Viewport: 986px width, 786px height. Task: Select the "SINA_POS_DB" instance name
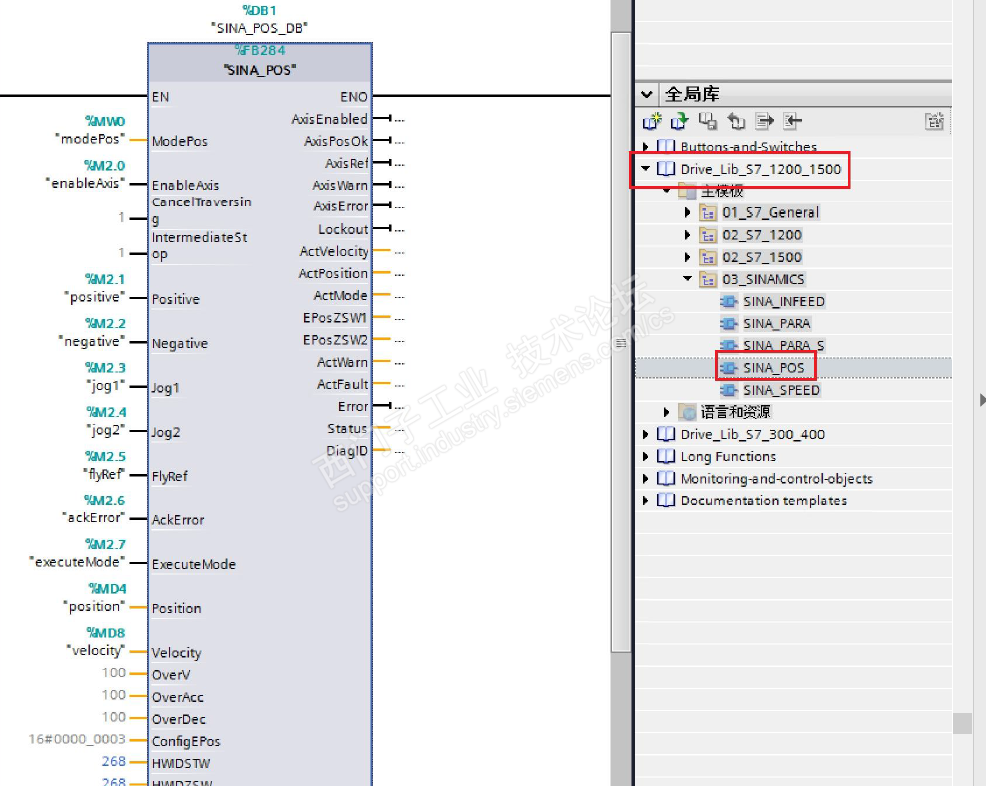click(259, 28)
